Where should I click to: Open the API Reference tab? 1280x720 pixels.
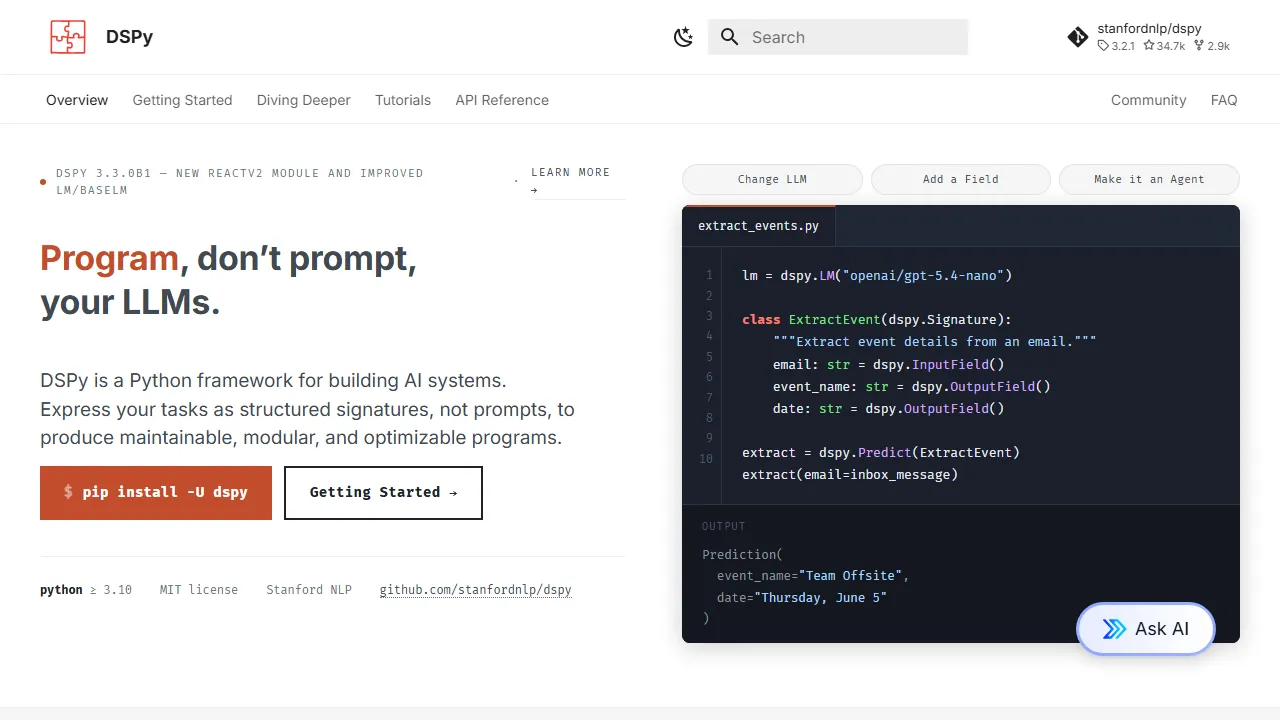(x=502, y=100)
